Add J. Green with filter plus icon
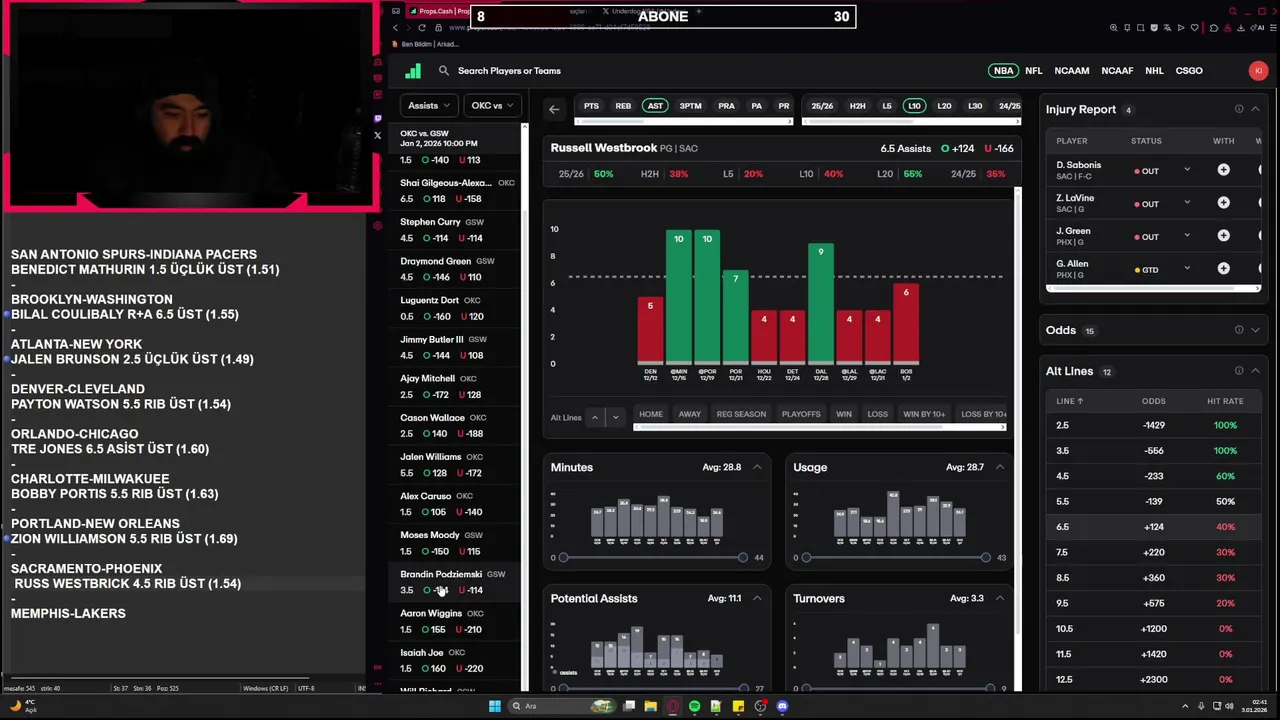This screenshot has height=720, width=1280. (1223, 236)
